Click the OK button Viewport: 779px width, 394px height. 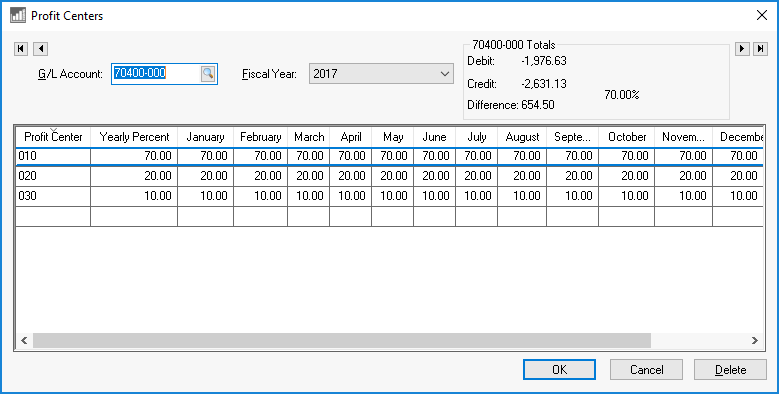coord(559,370)
